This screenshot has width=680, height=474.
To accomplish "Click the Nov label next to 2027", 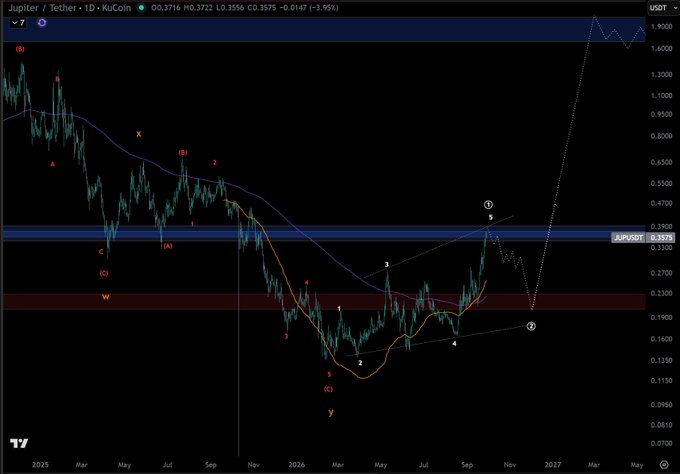I will pyautogui.click(x=510, y=465).
